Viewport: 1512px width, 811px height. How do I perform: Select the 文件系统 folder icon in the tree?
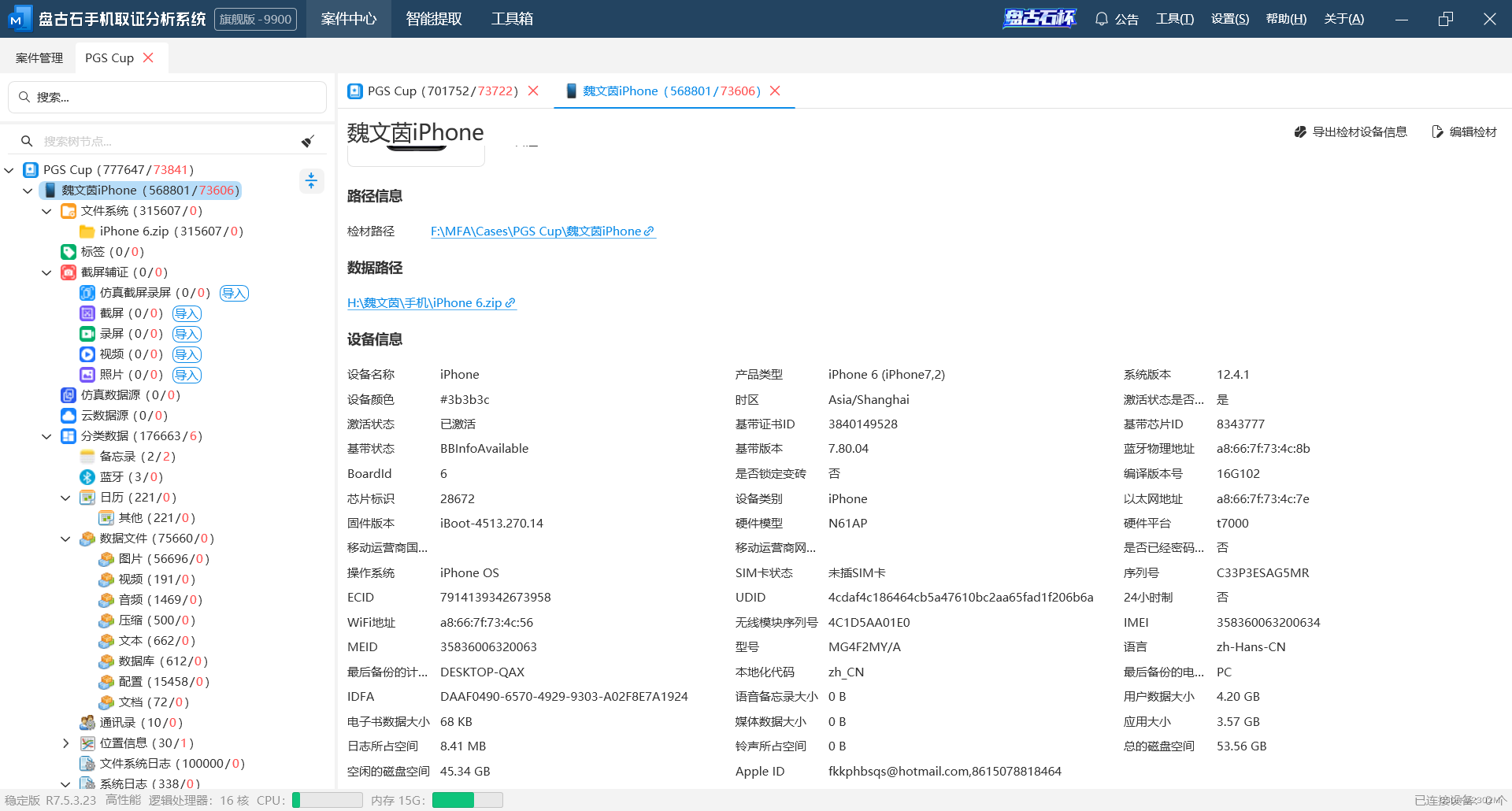[x=69, y=211]
